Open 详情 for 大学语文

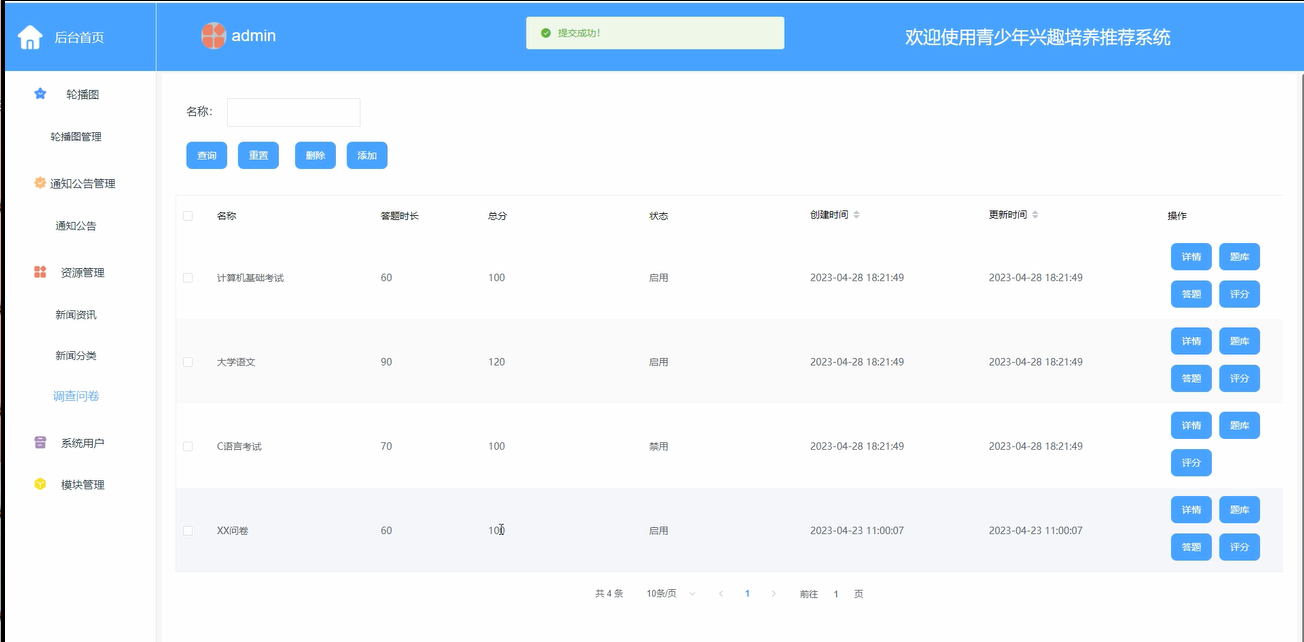coord(1191,341)
